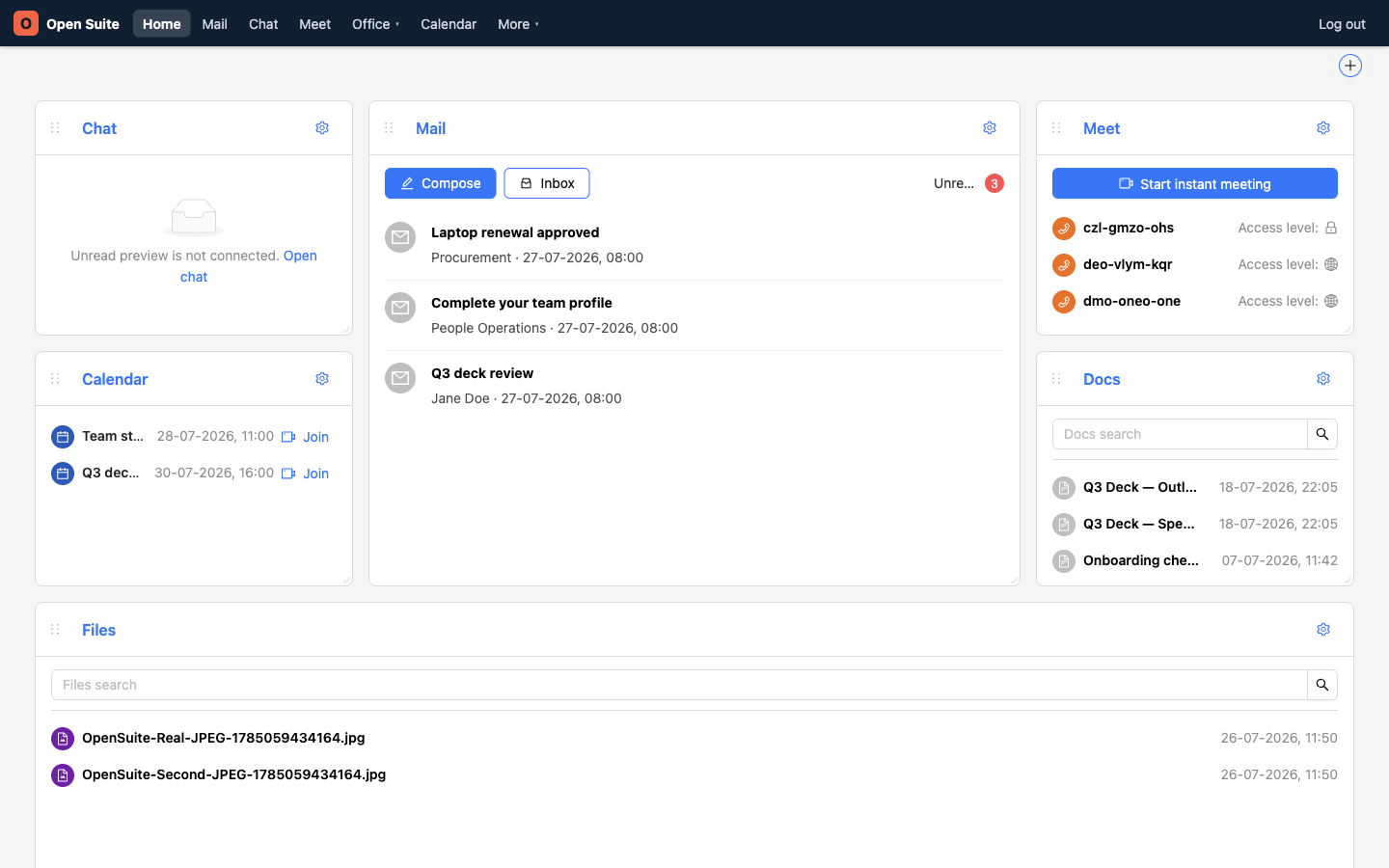This screenshot has height=868, width=1389.
Task: Grab the Mail widget drag handle
Action: click(x=389, y=128)
